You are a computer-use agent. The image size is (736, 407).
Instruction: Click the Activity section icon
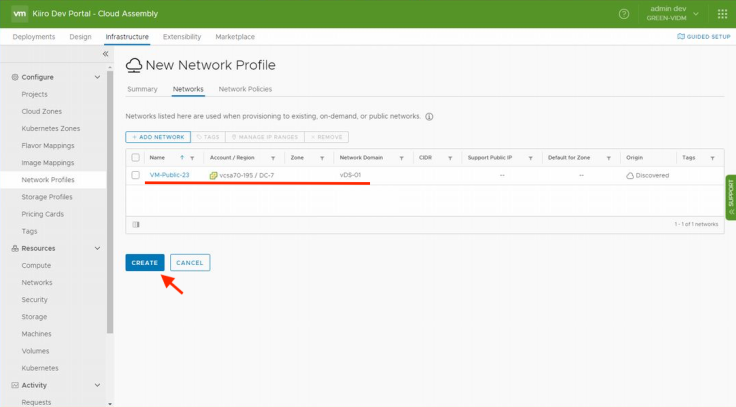(x=15, y=385)
